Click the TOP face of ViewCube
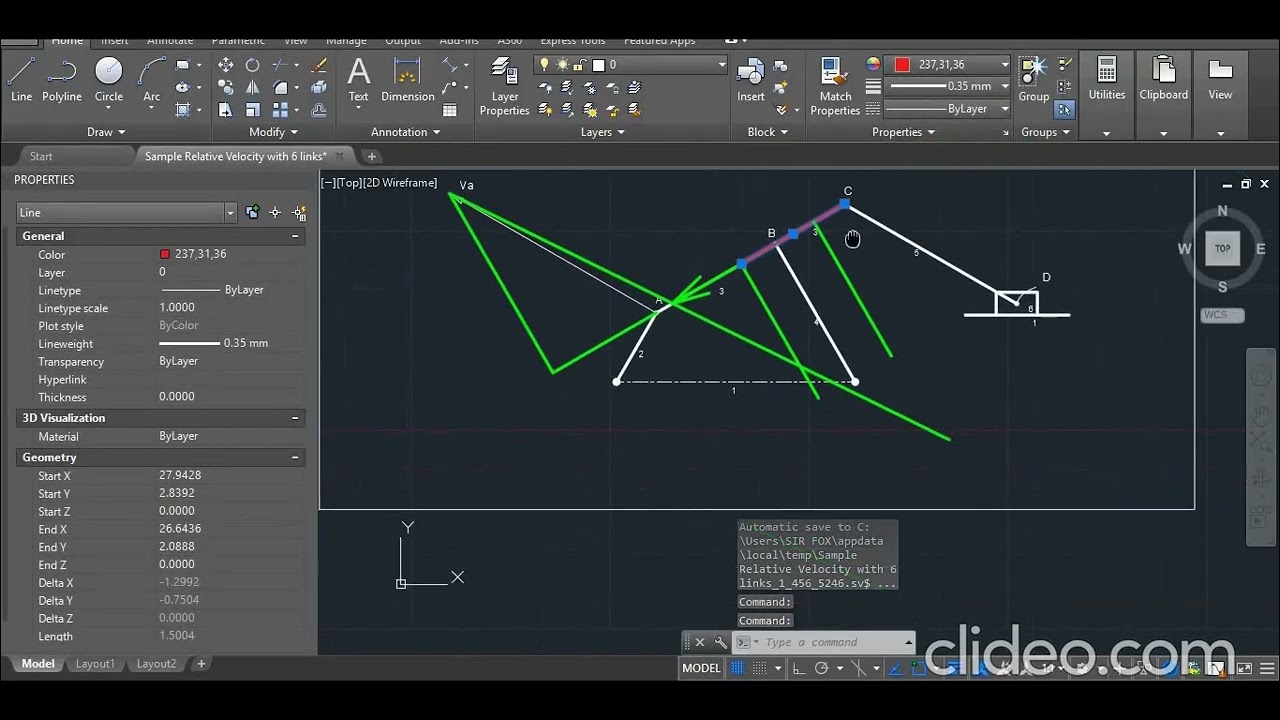The image size is (1280, 720). 1222,249
